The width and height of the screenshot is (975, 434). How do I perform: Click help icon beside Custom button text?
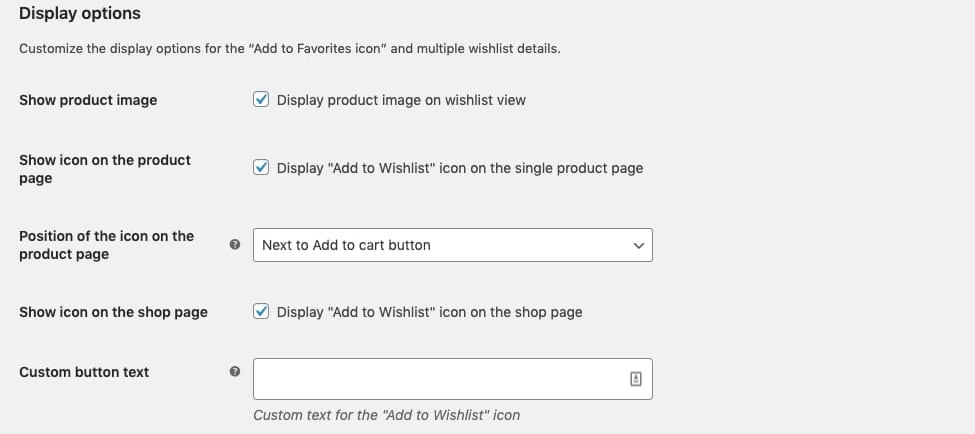point(235,372)
